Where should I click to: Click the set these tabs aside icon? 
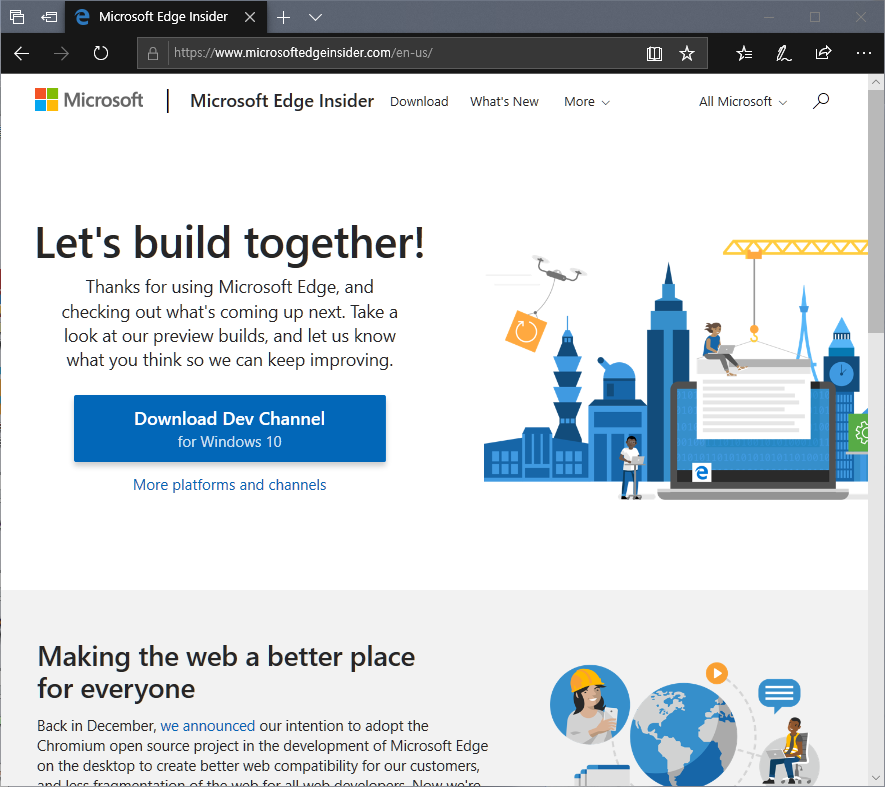pyautogui.click(x=49, y=17)
